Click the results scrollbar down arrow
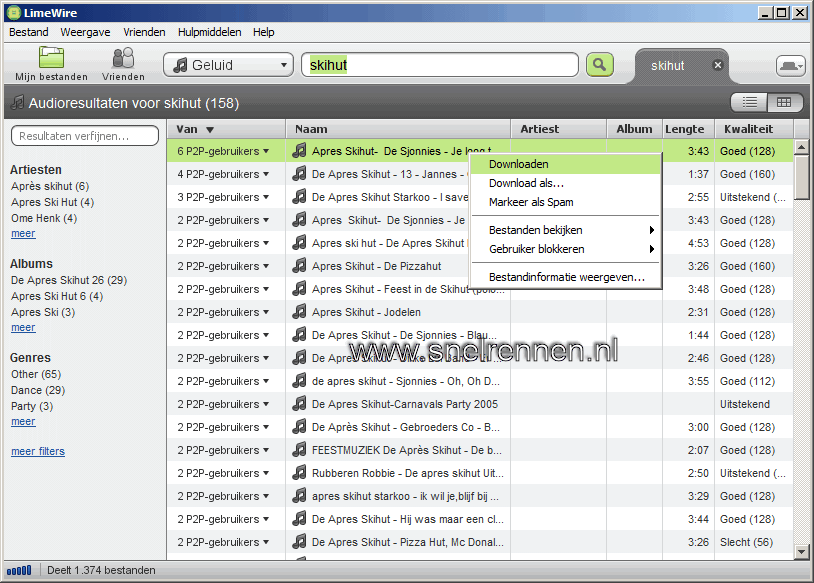This screenshot has width=814, height=583. pos(801,552)
